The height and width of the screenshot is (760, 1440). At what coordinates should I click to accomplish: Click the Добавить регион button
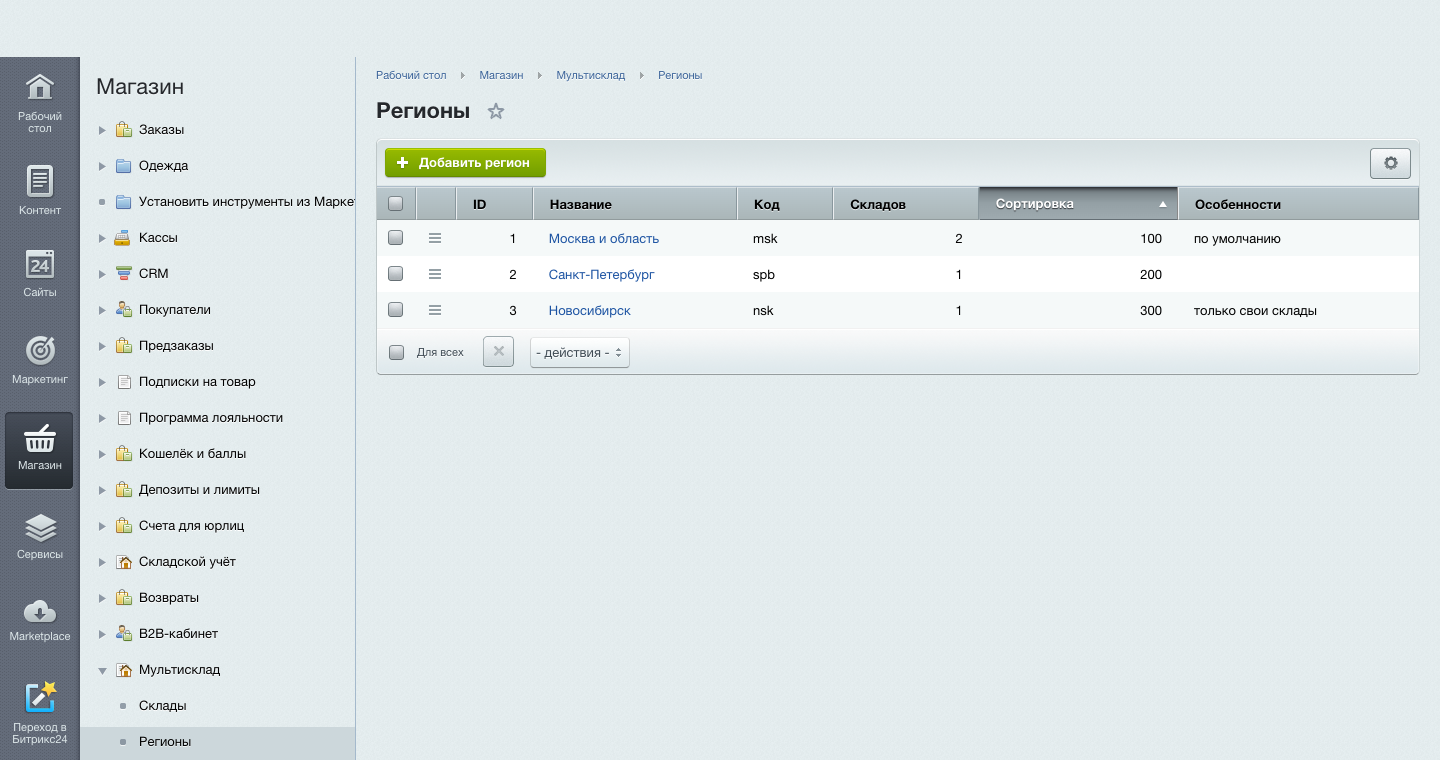tap(465, 163)
